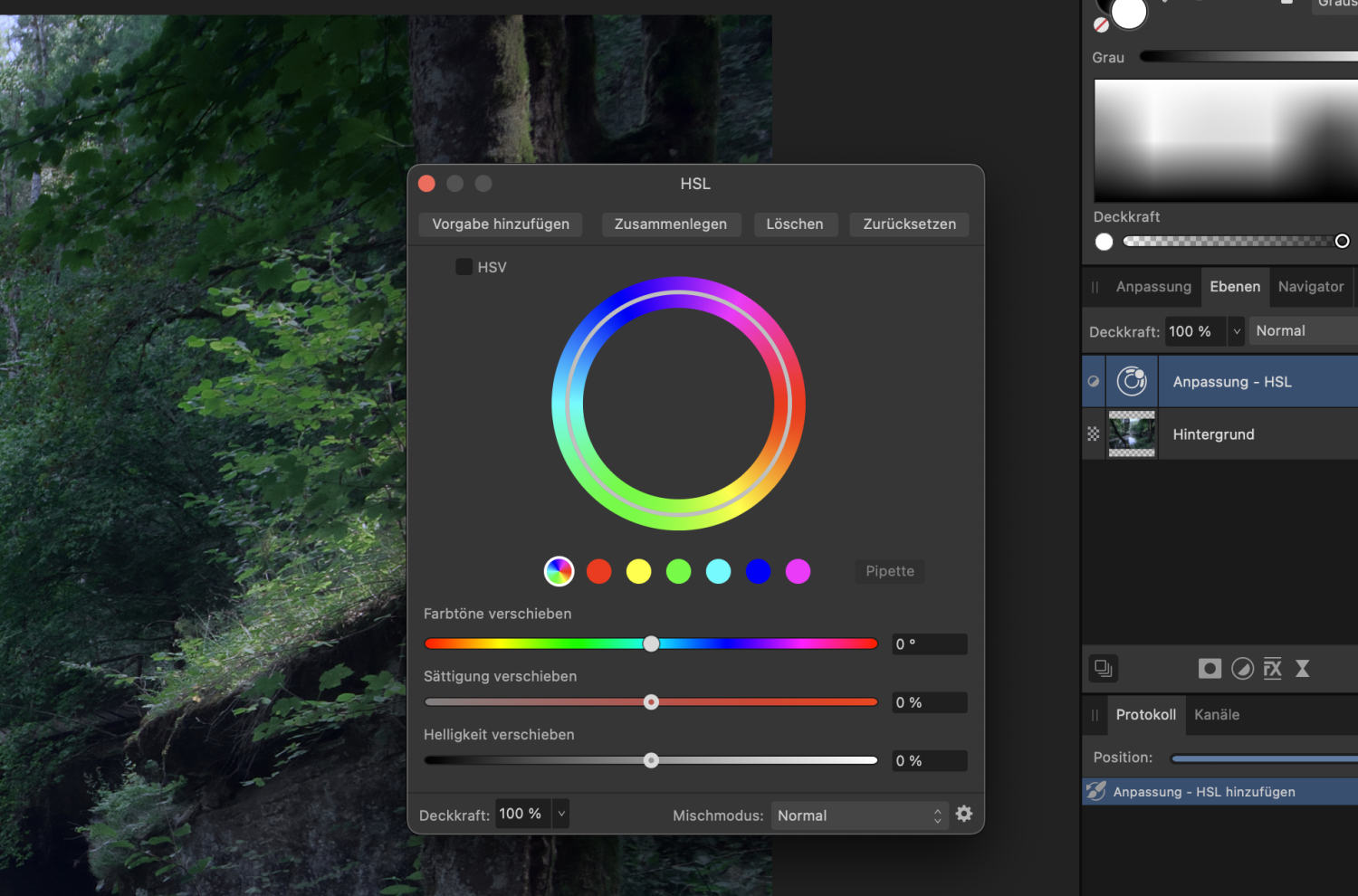Screen dimensions: 1358x896
Task: Click the Sättigung verschieben slider handle
Action: click(x=651, y=701)
